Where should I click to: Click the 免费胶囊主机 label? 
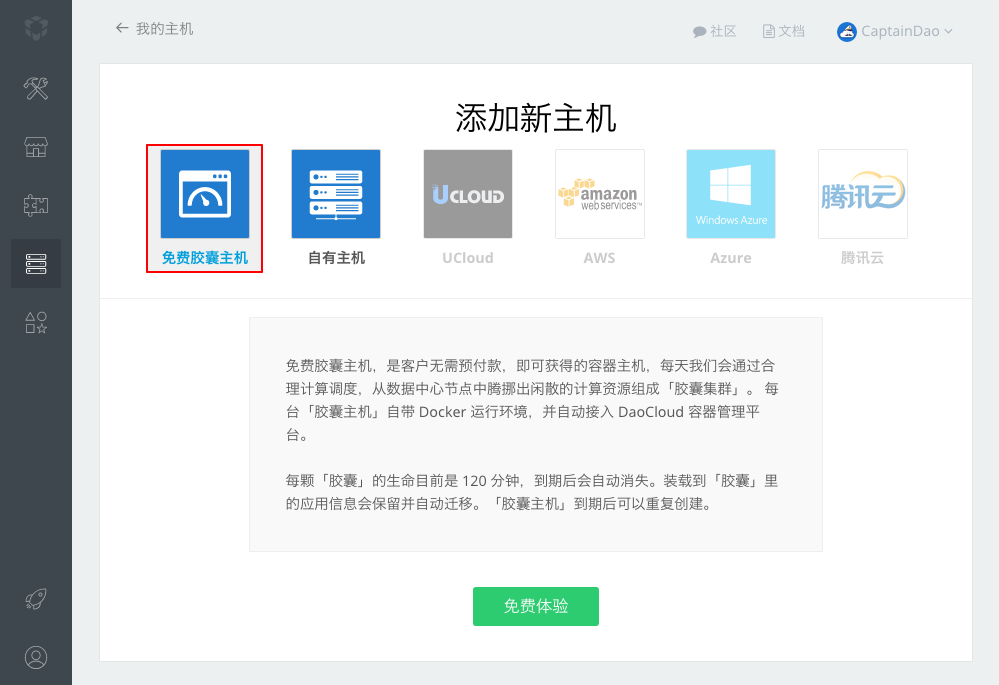(205, 258)
